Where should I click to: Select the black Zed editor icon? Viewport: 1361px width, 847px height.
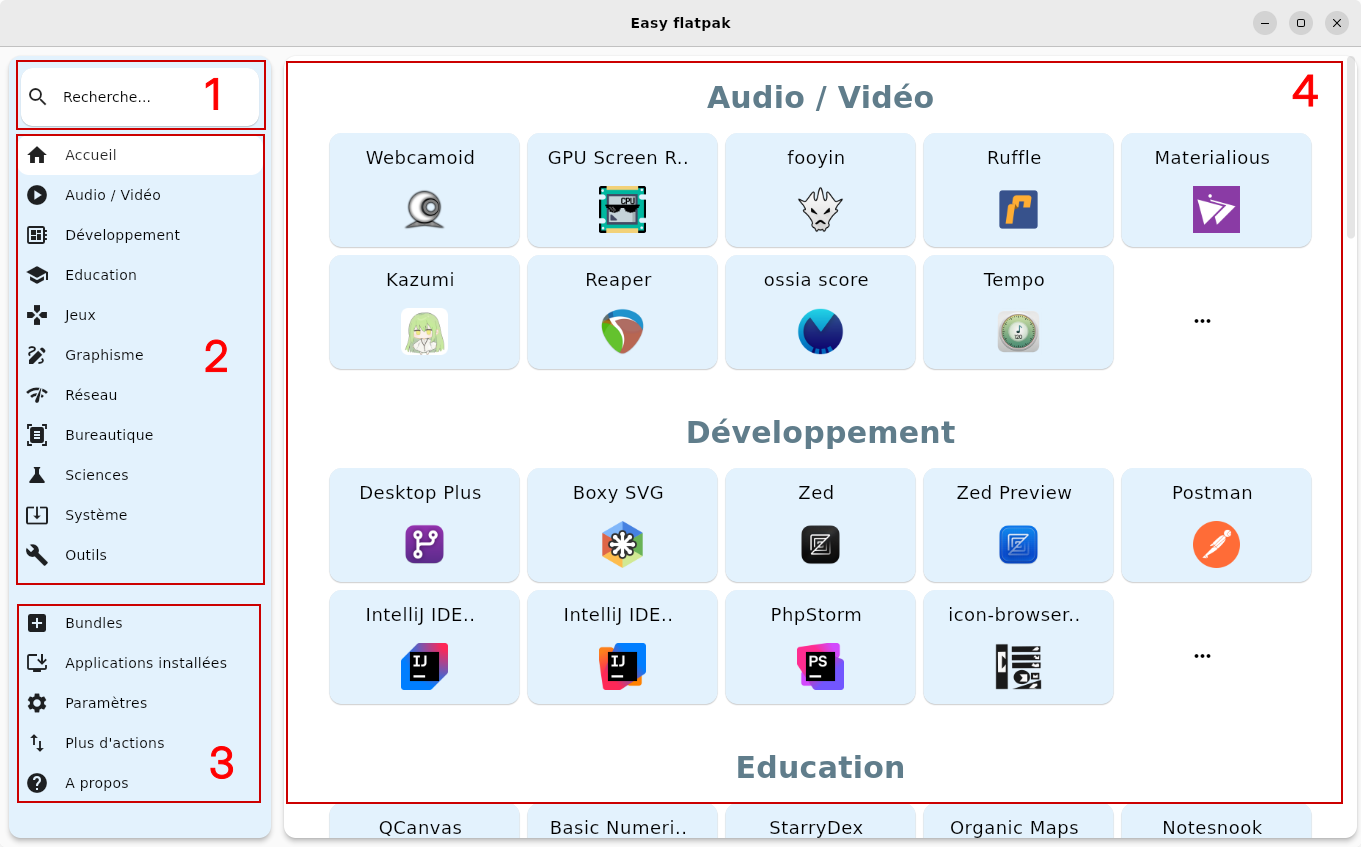click(820, 545)
